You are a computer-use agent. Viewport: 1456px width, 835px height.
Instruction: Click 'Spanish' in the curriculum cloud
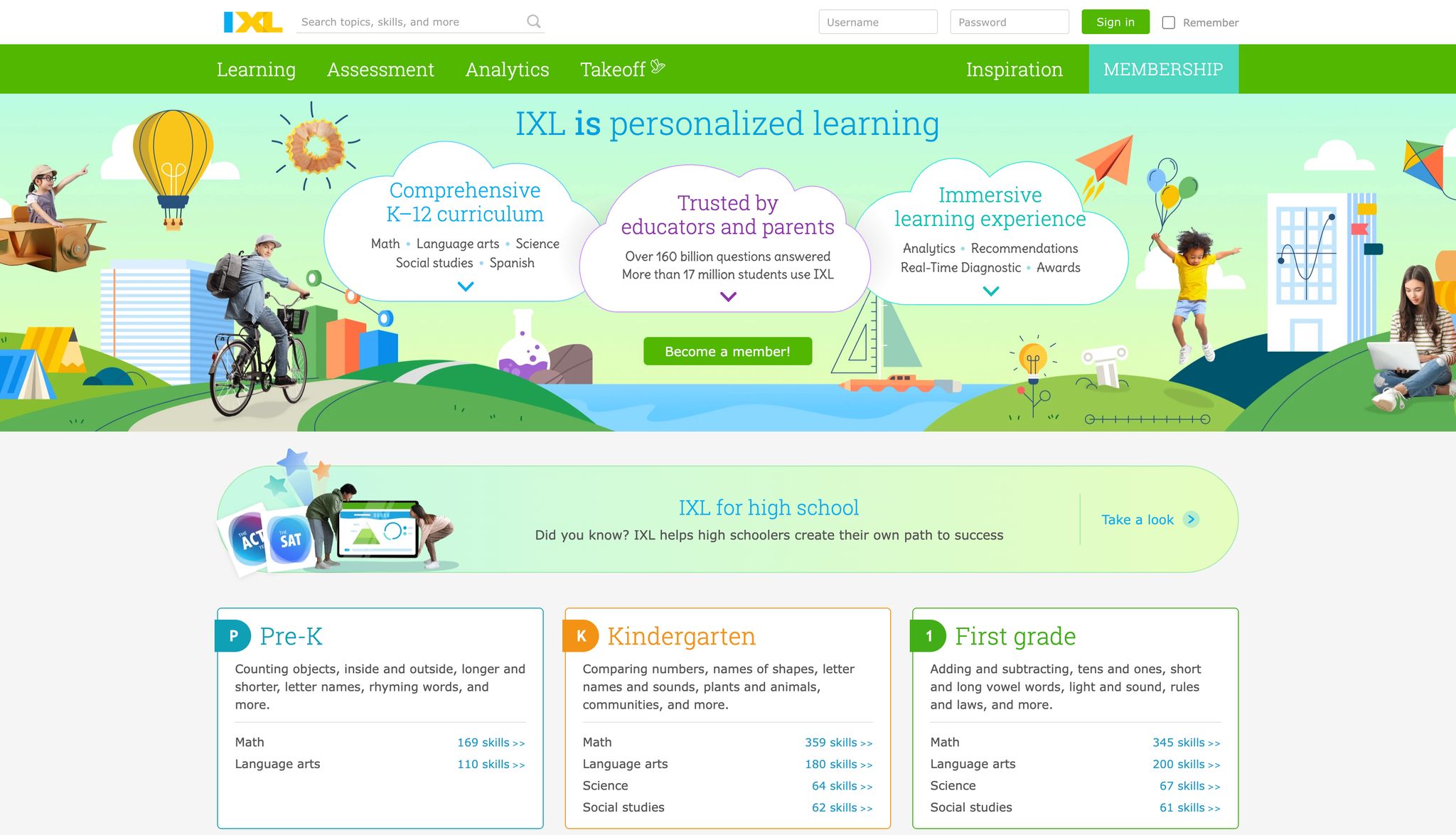point(512,263)
